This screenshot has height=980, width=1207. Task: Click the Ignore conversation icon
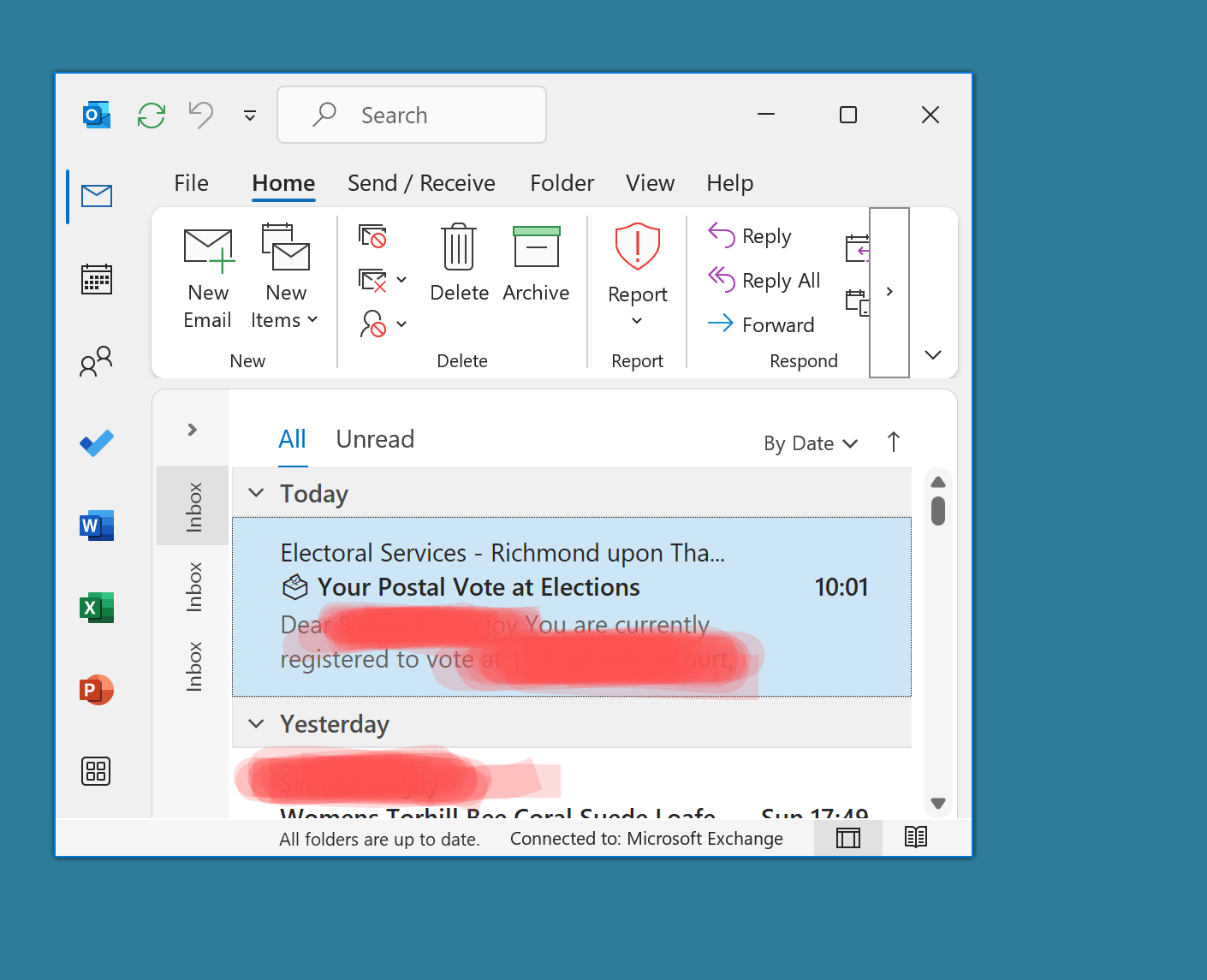[x=372, y=235]
